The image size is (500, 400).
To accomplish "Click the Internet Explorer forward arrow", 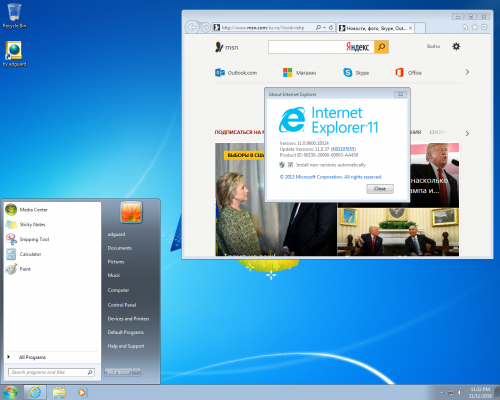I will point(205,28).
